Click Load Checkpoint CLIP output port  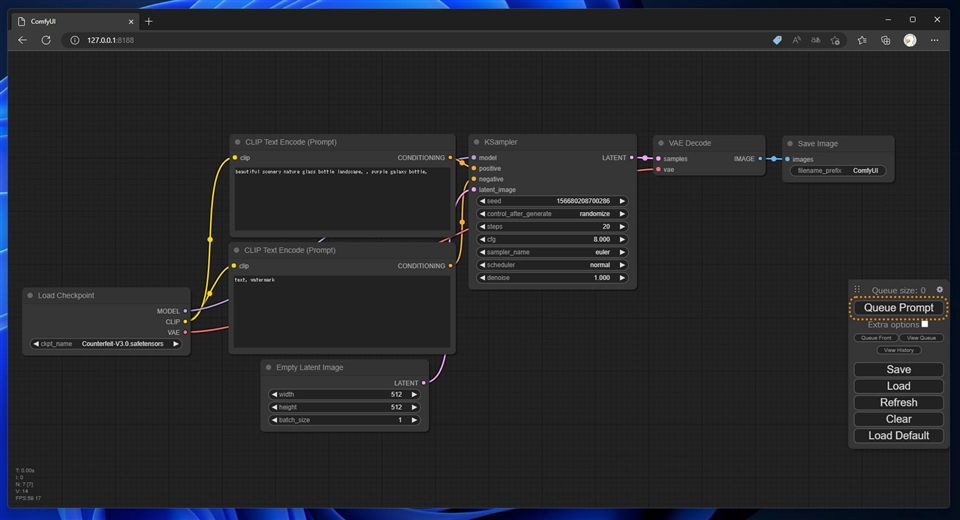[186, 322]
